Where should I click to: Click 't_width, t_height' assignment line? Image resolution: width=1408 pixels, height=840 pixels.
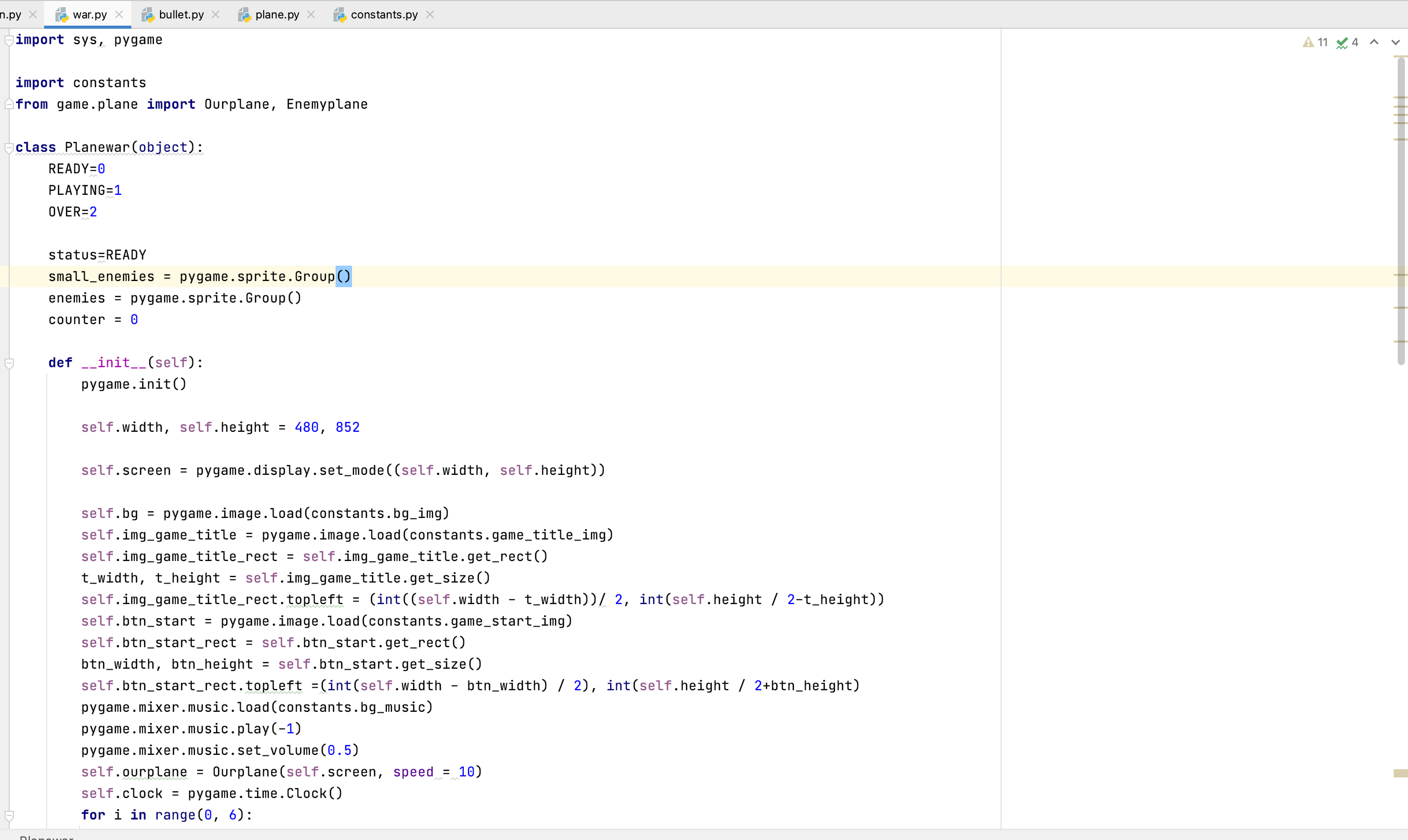(285, 578)
